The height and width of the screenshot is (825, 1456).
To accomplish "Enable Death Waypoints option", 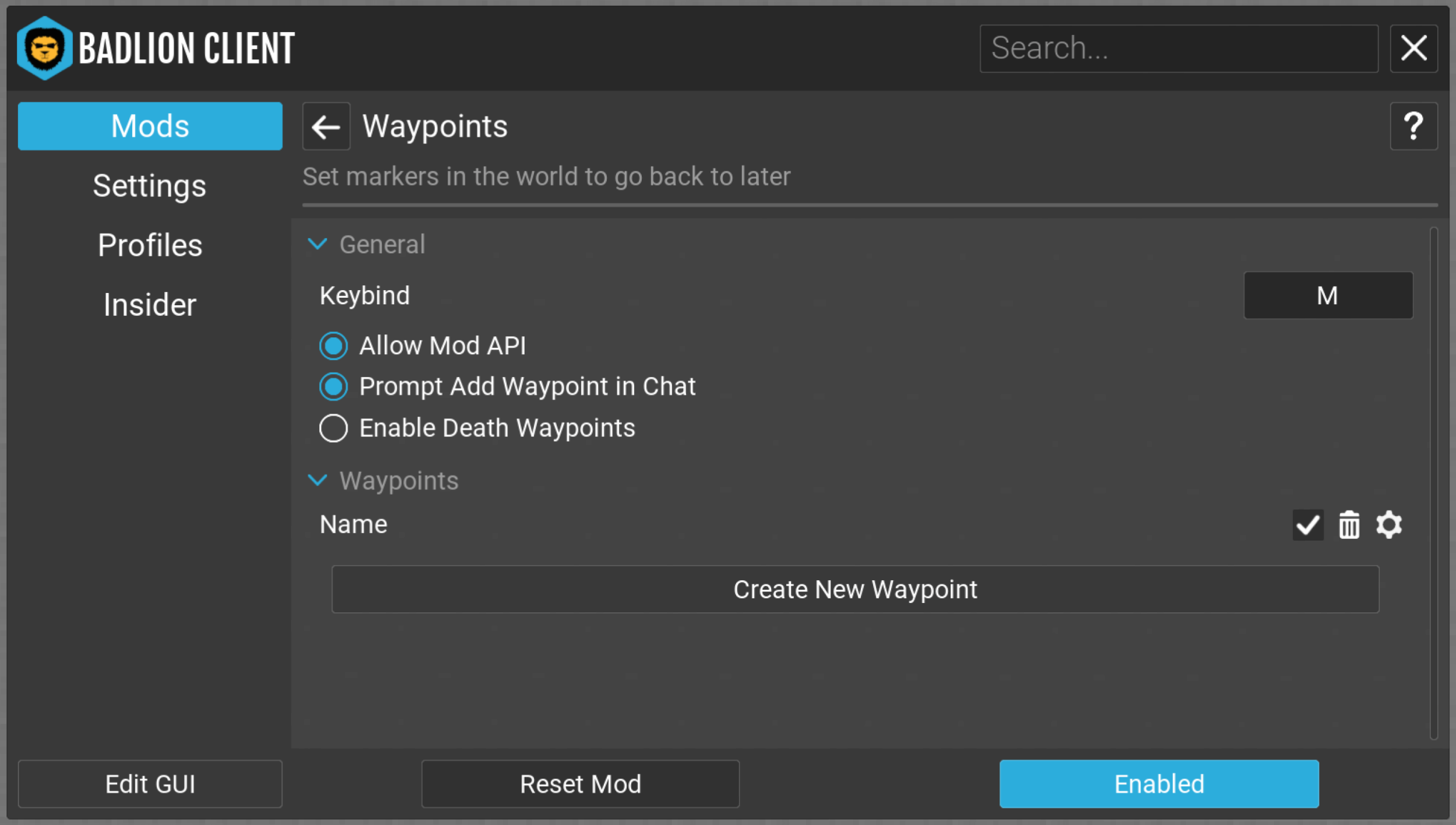I will [333, 428].
